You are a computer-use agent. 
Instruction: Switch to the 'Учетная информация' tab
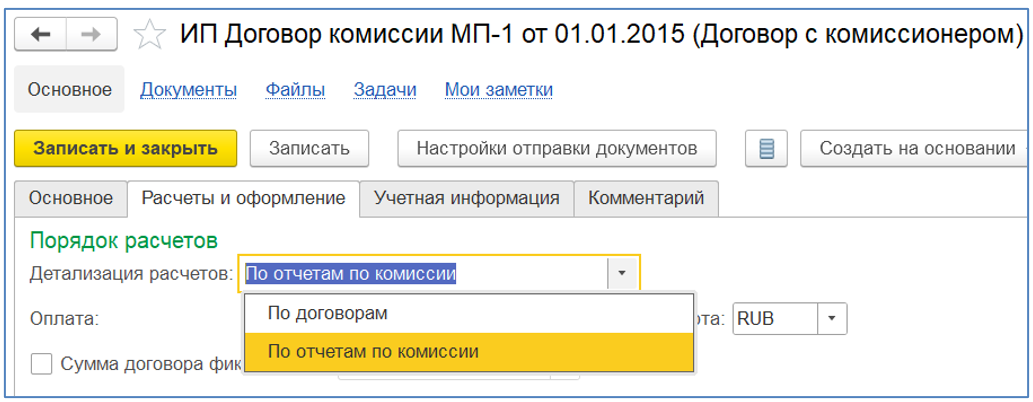[466, 198]
